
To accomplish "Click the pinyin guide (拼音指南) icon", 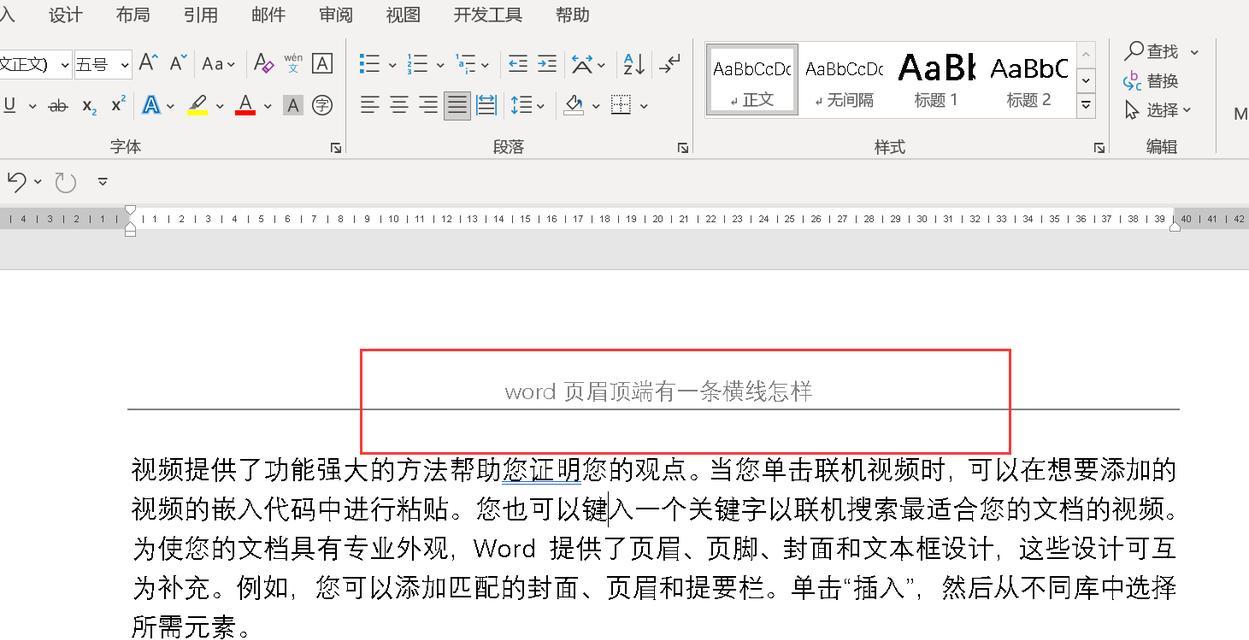I will coord(292,63).
